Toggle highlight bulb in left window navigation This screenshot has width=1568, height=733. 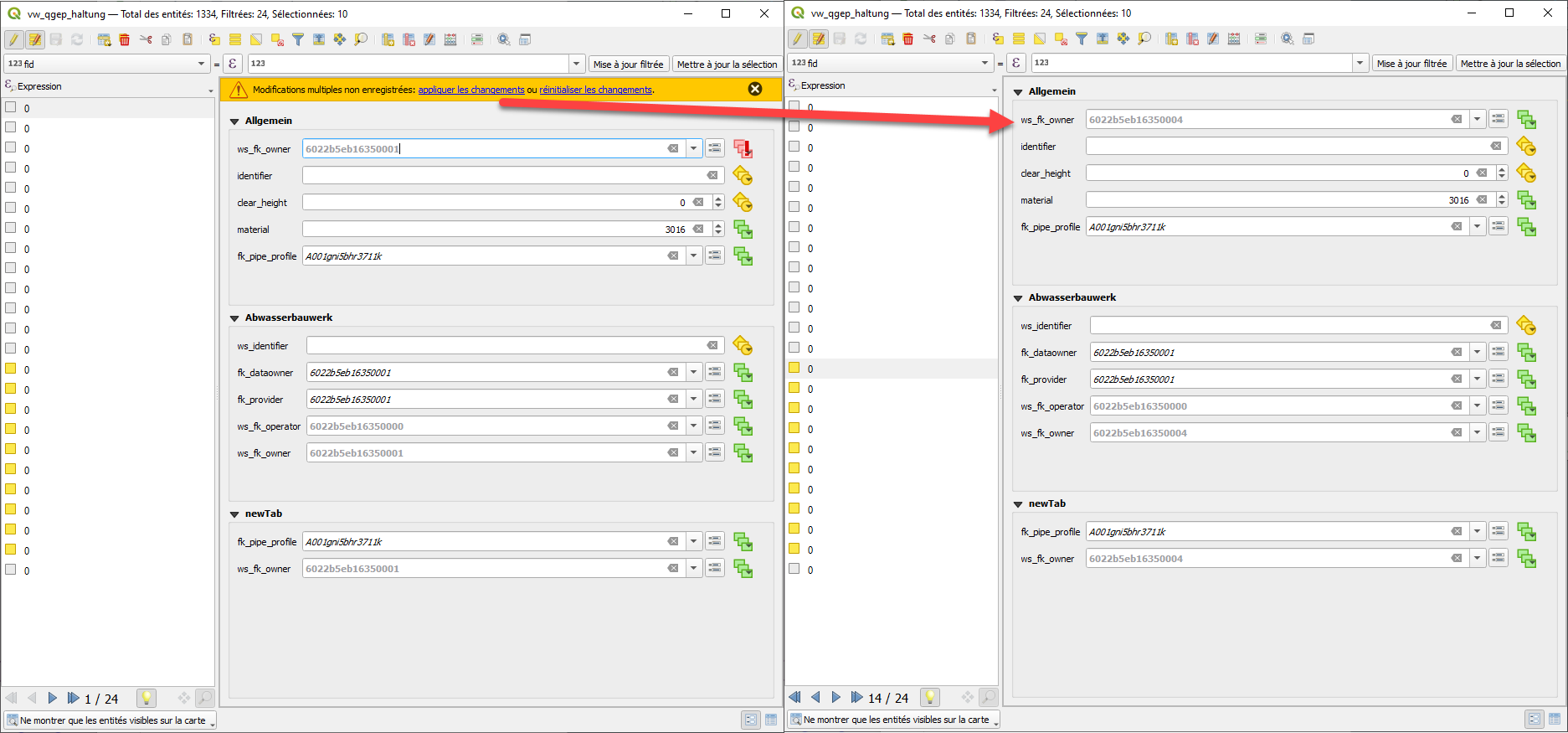pos(147,698)
